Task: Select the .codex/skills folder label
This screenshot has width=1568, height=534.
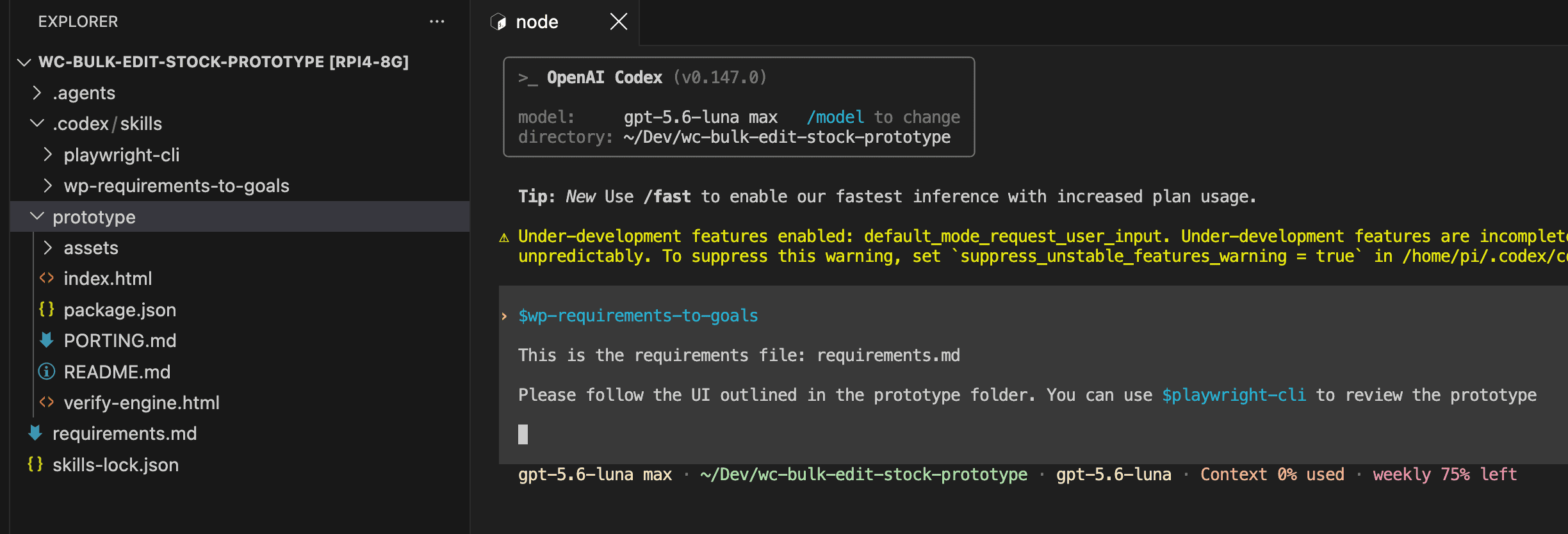Action: (x=107, y=124)
